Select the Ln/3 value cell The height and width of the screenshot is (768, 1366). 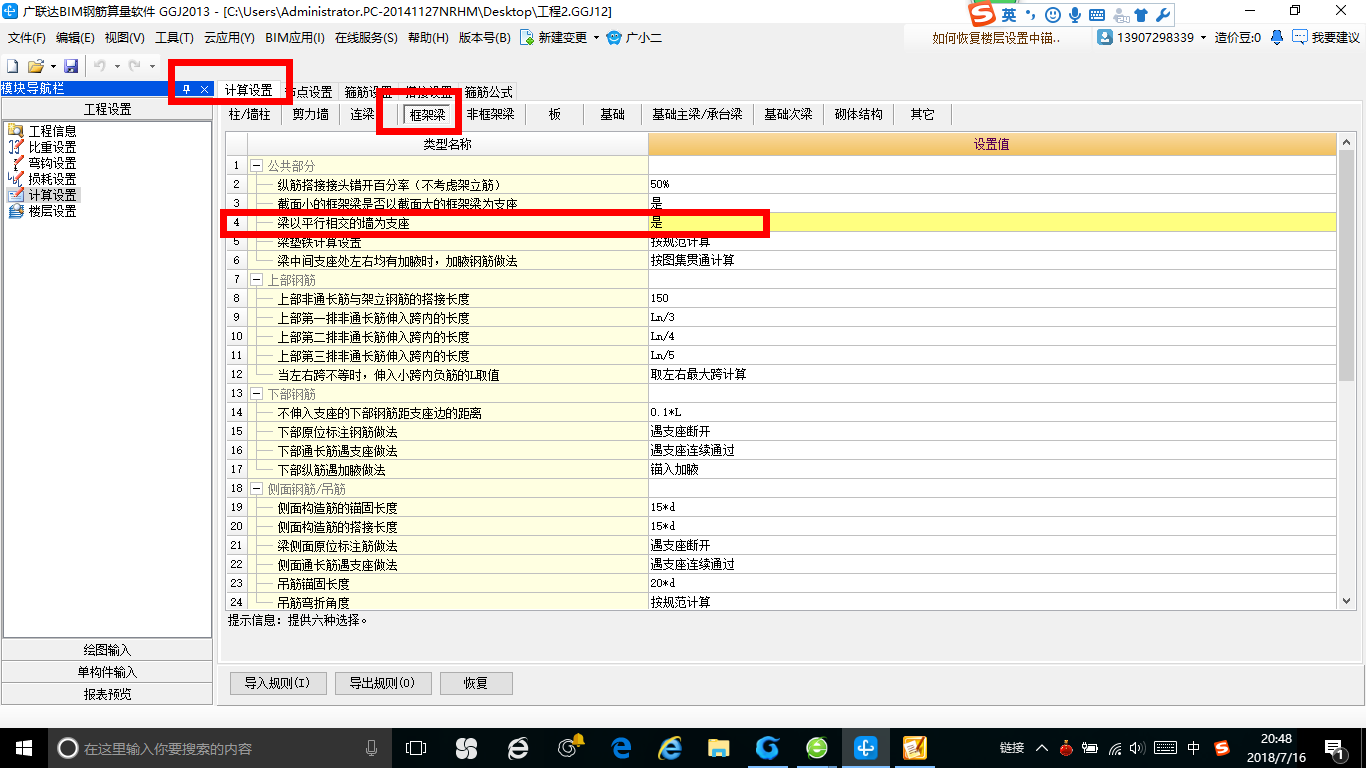(x=992, y=318)
